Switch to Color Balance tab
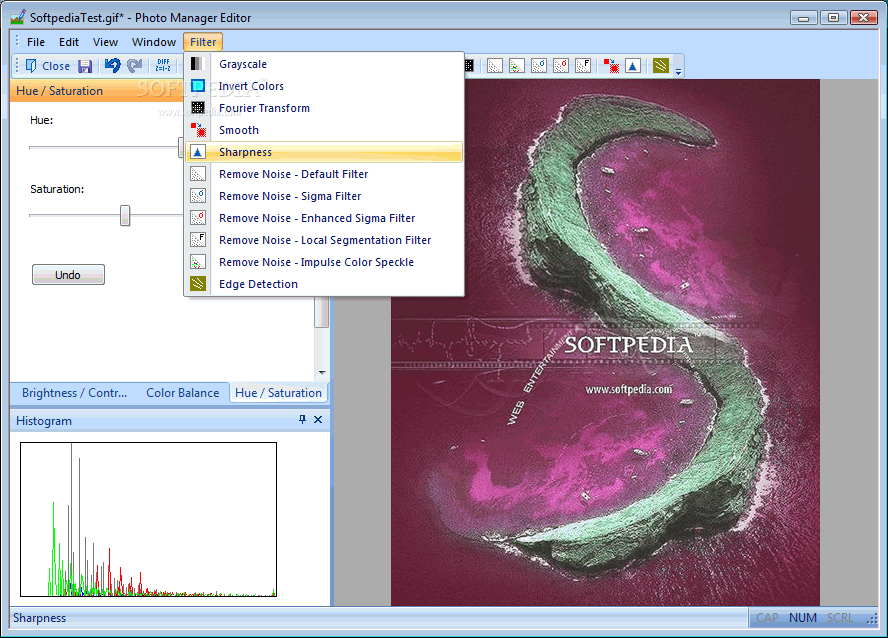888x638 pixels. click(182, 393)
